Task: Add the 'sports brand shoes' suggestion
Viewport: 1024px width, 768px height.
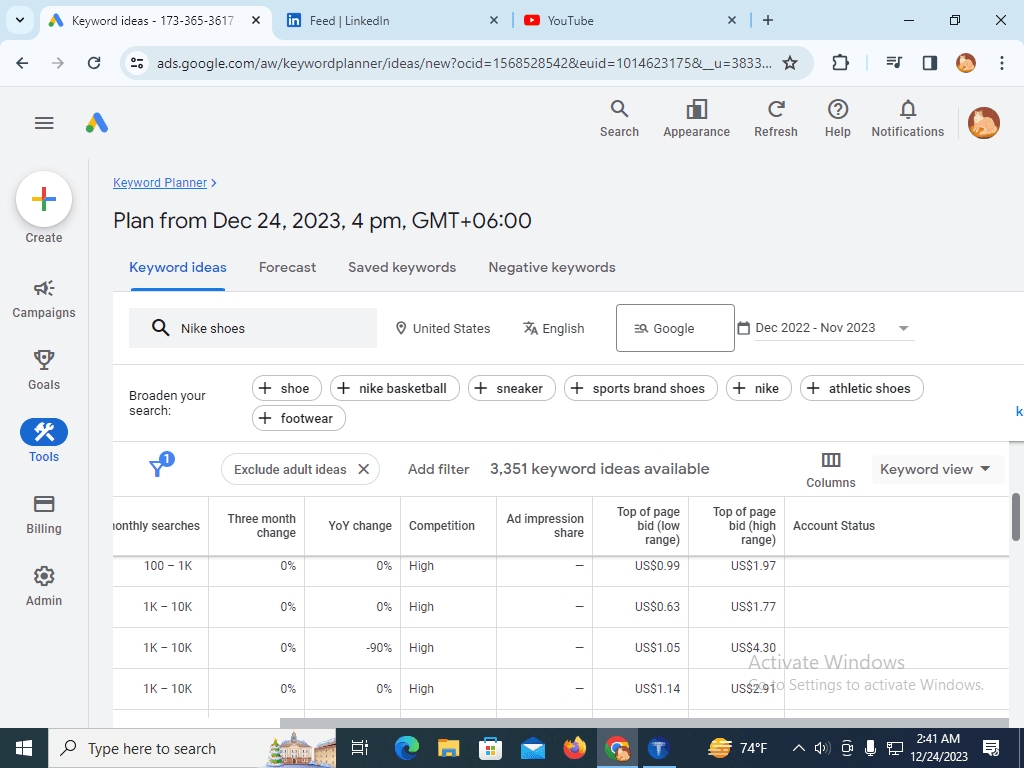Action: point(641,388)
